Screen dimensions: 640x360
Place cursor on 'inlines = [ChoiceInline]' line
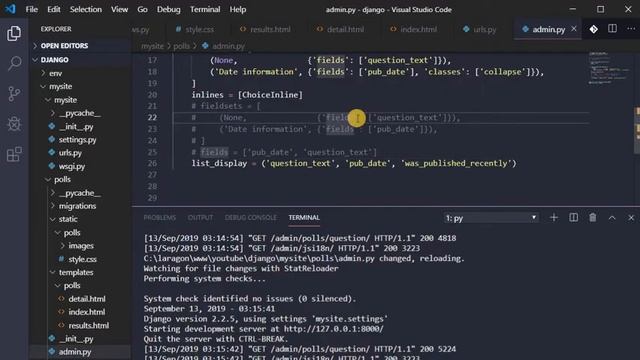point(247,95)
